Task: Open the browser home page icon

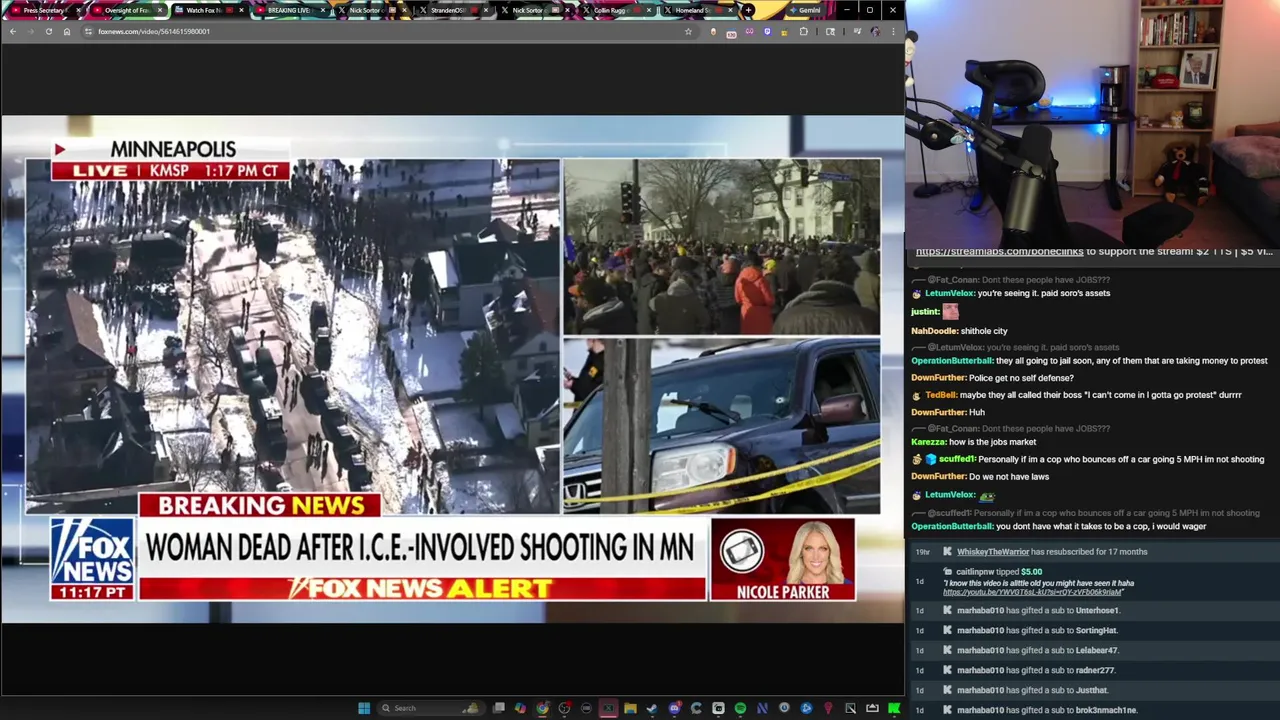Action: [67, 31]
